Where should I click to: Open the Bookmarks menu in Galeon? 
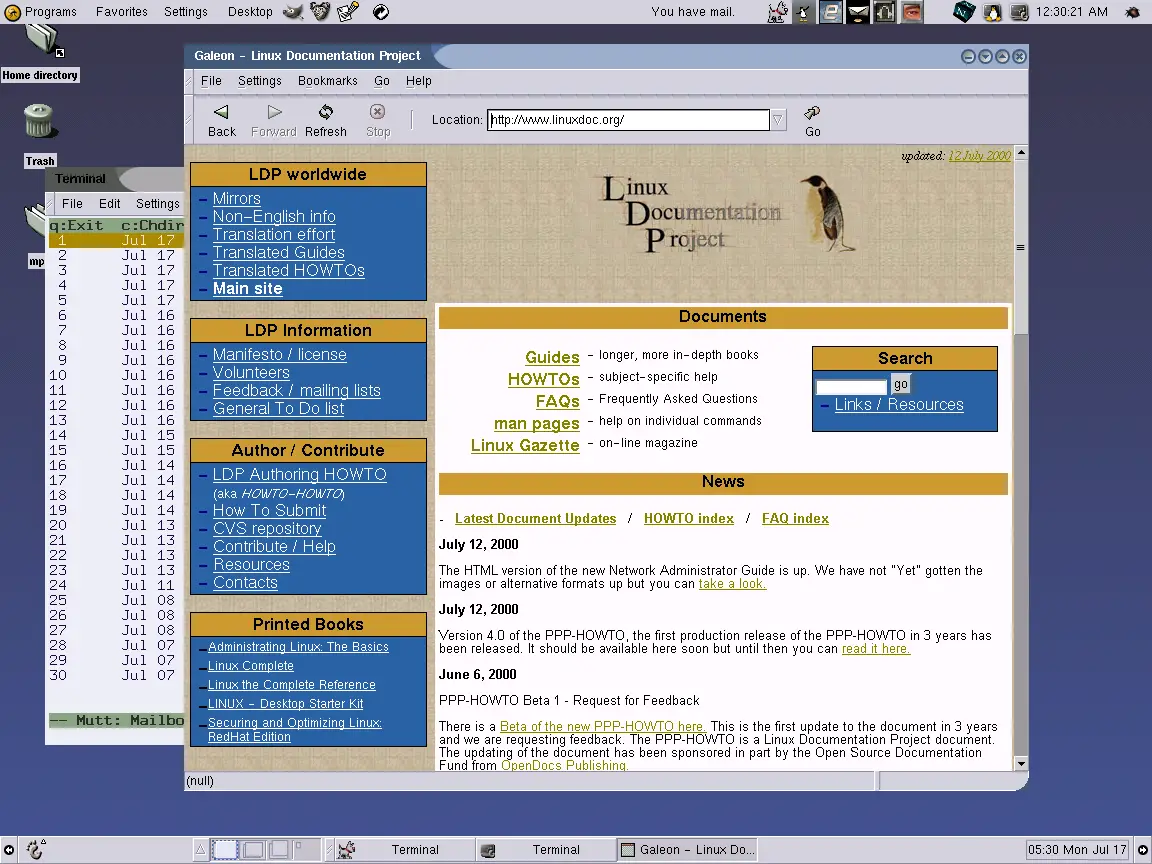tap(327, 81)
